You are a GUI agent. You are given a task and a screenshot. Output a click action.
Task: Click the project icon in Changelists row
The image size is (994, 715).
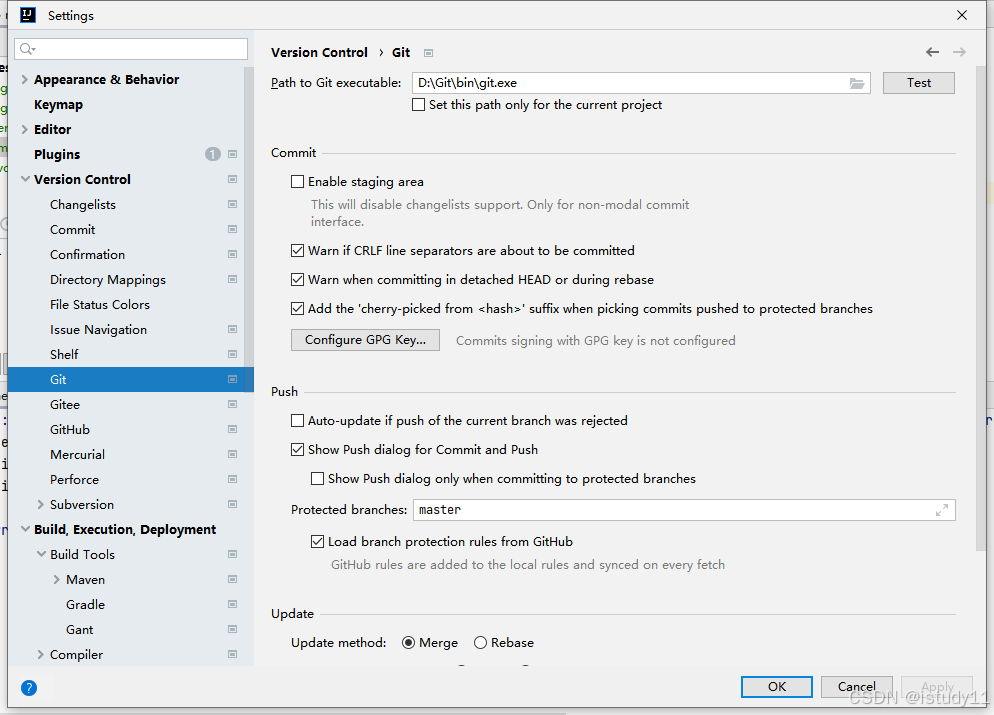click(233, 204)
